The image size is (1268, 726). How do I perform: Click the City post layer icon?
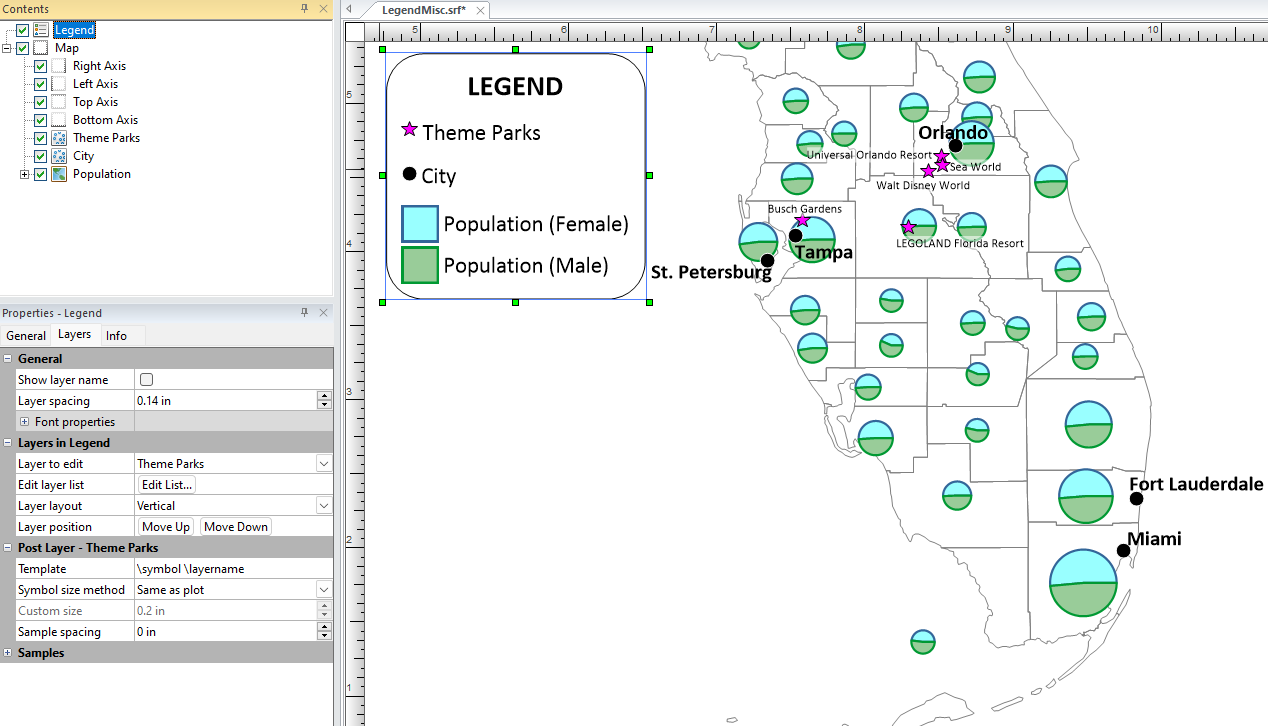click(x=59, y=156)
